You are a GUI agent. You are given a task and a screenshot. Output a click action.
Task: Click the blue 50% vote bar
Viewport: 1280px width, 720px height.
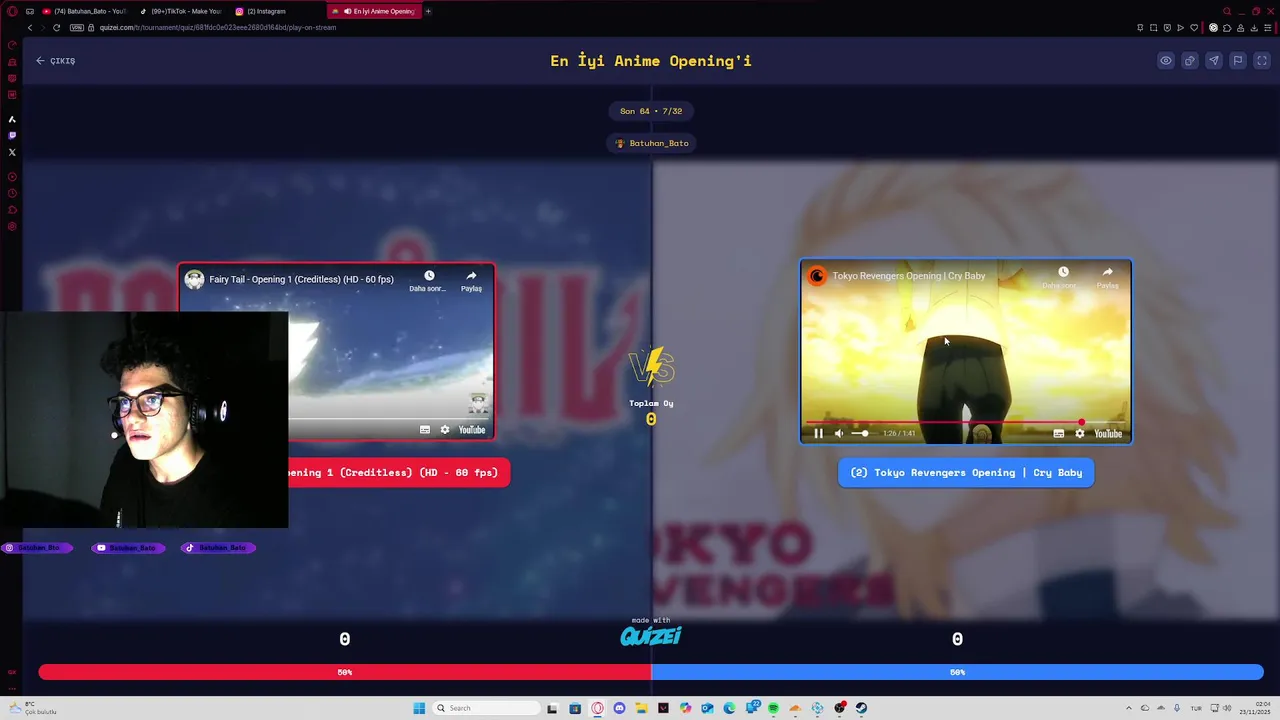(x=957, y=673)
